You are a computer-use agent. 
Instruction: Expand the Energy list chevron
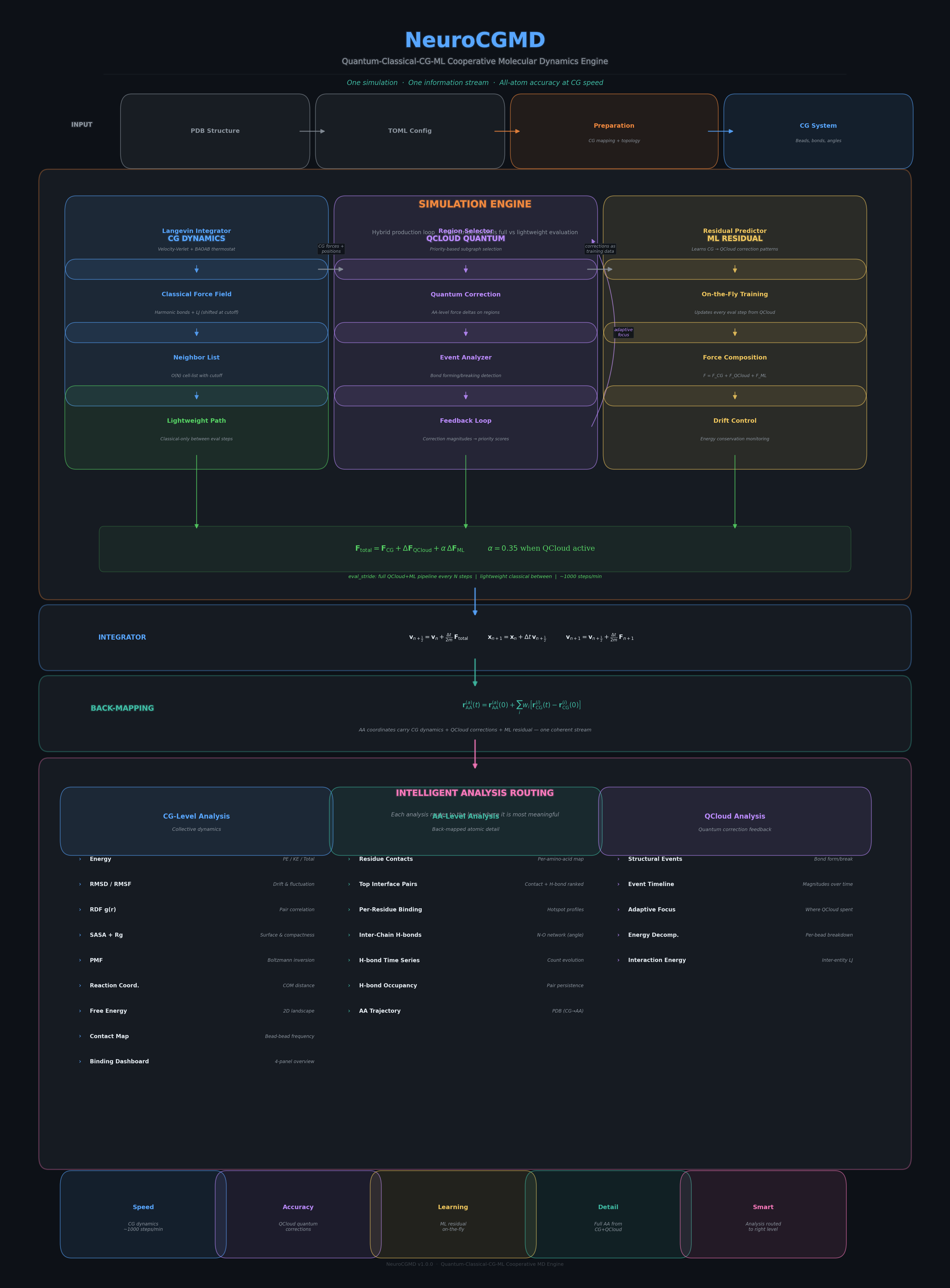coord(80,859)
